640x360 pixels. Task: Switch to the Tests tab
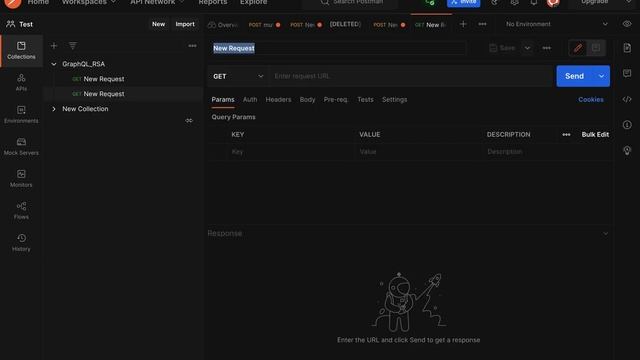[365, 100]
